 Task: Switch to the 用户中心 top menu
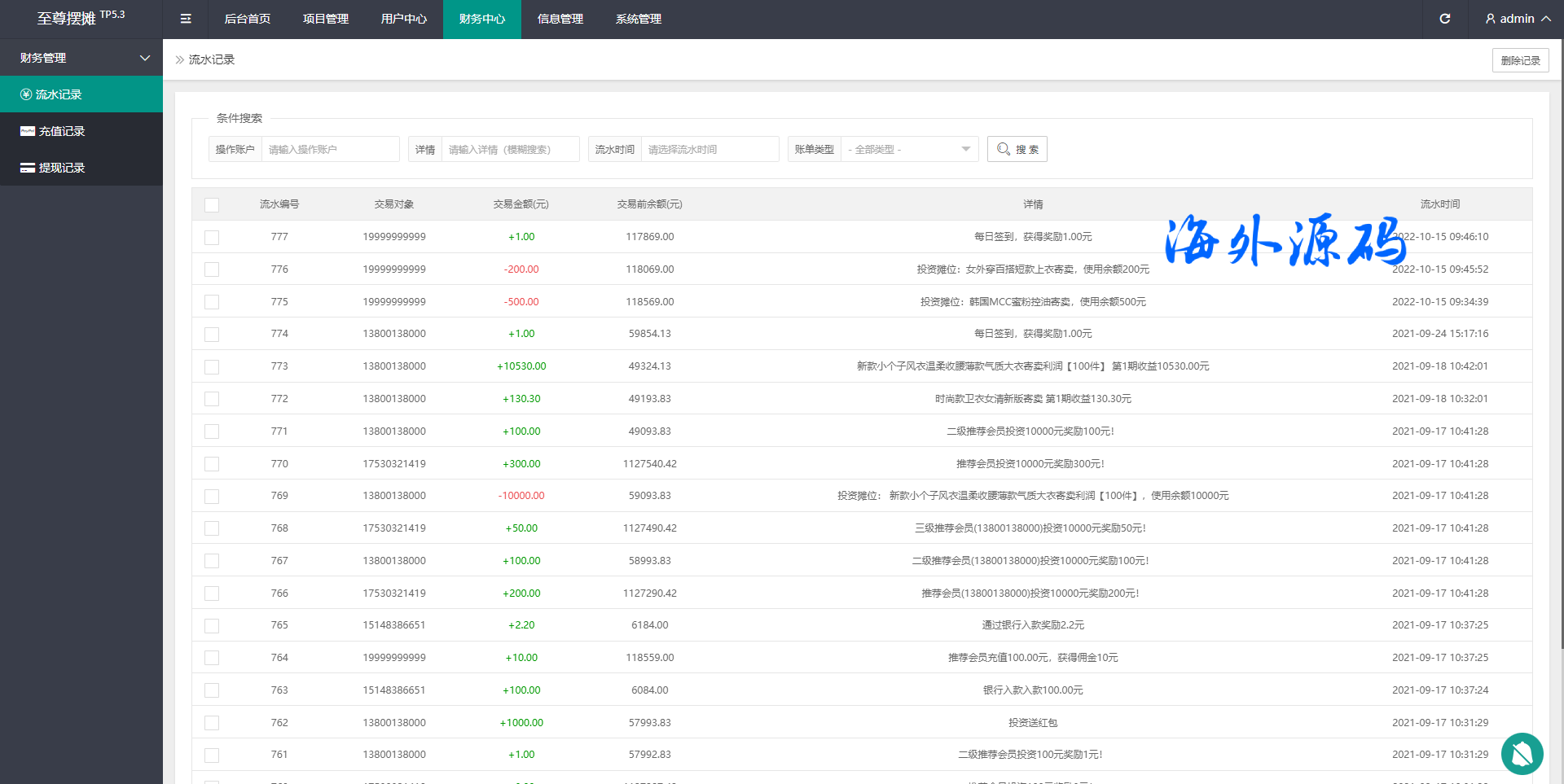click(403, 19)
